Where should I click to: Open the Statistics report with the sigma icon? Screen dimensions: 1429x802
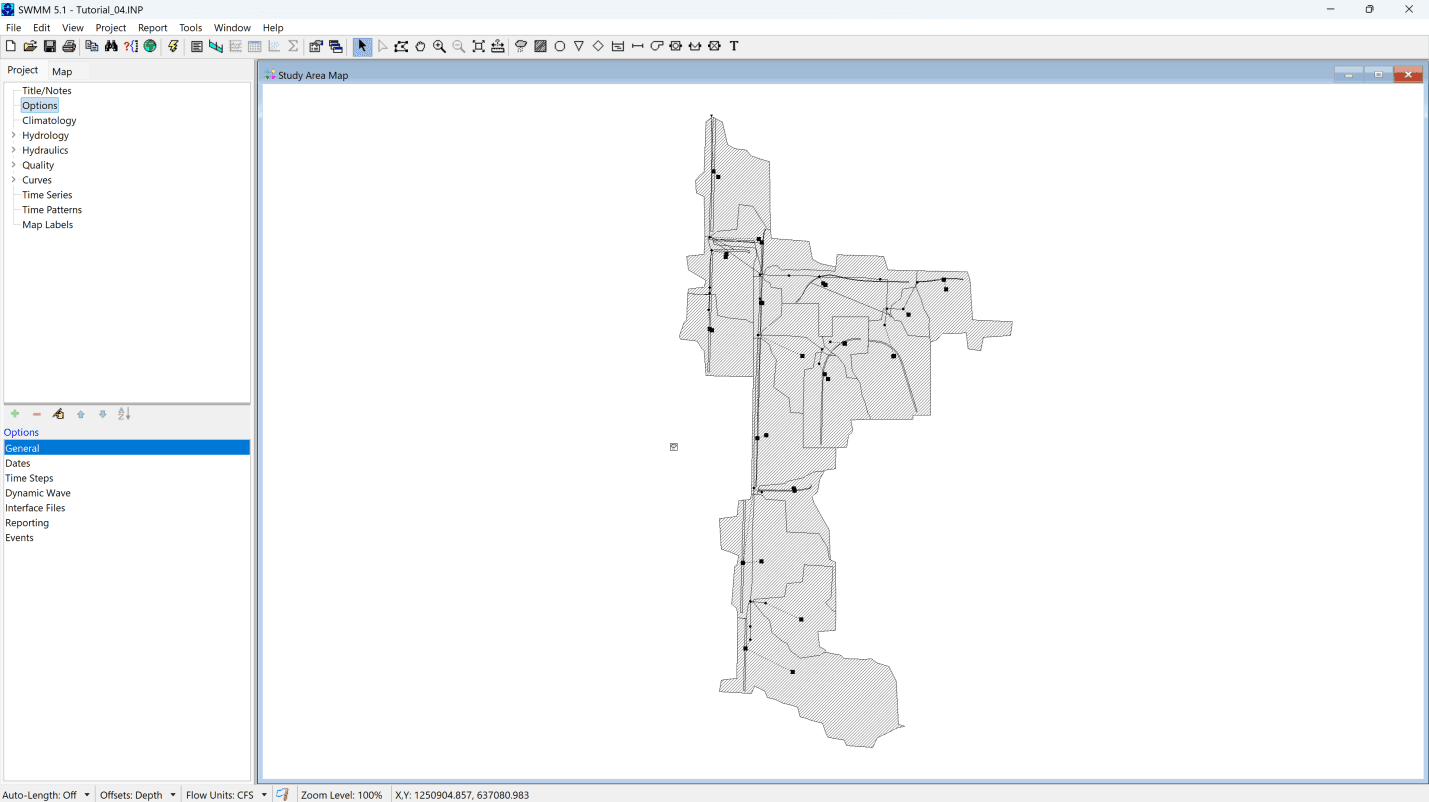pyautogui.click(x=291, y=46)
